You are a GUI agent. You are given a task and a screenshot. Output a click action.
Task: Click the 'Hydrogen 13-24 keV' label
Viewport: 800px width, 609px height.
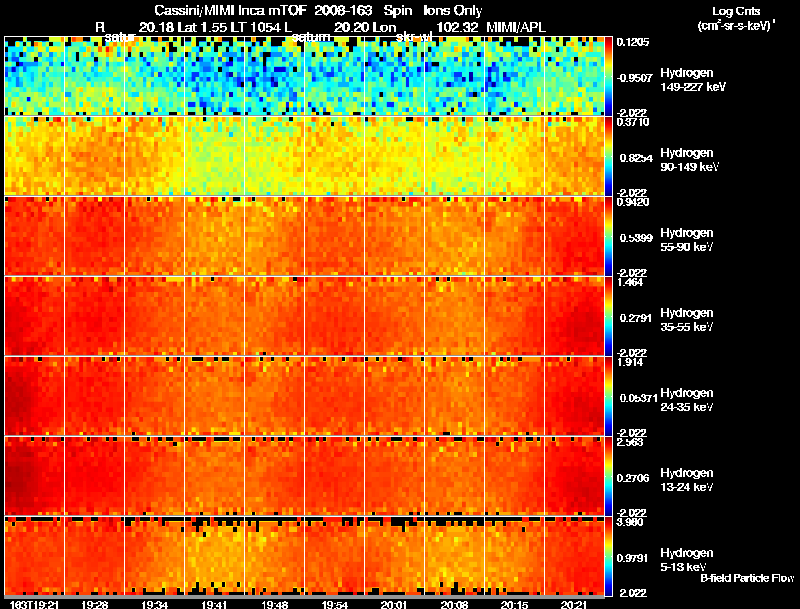687,480
